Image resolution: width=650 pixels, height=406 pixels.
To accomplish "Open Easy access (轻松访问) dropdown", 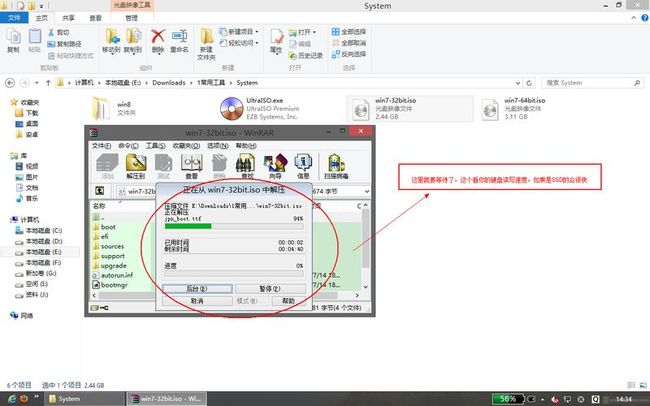I will (239, 43).
